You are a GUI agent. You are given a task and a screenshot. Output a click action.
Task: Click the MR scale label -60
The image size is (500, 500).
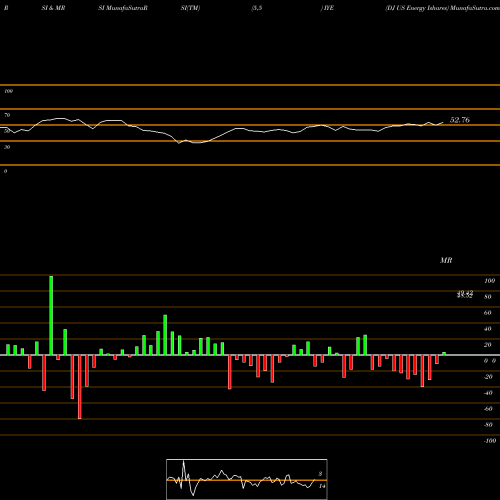click(488, 409)
